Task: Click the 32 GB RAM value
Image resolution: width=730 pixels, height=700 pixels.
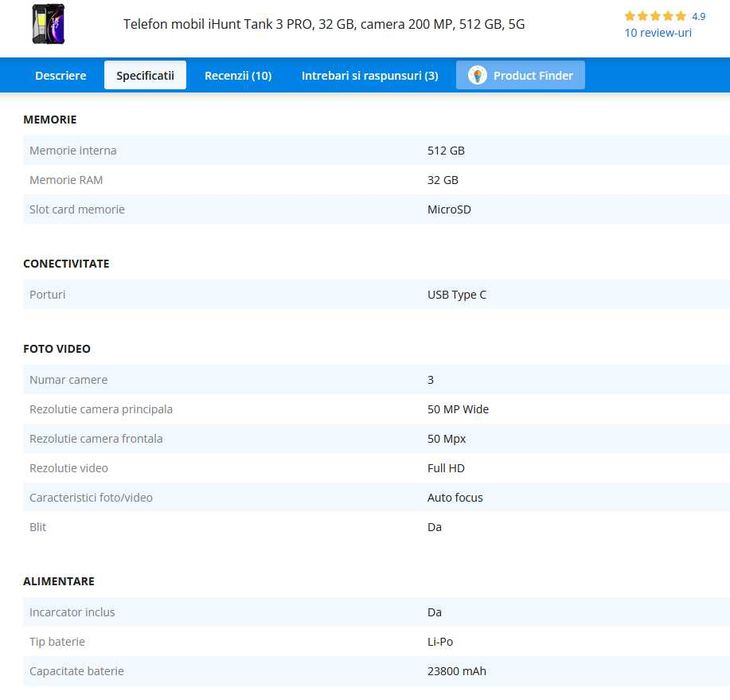Action: [443, 180]
